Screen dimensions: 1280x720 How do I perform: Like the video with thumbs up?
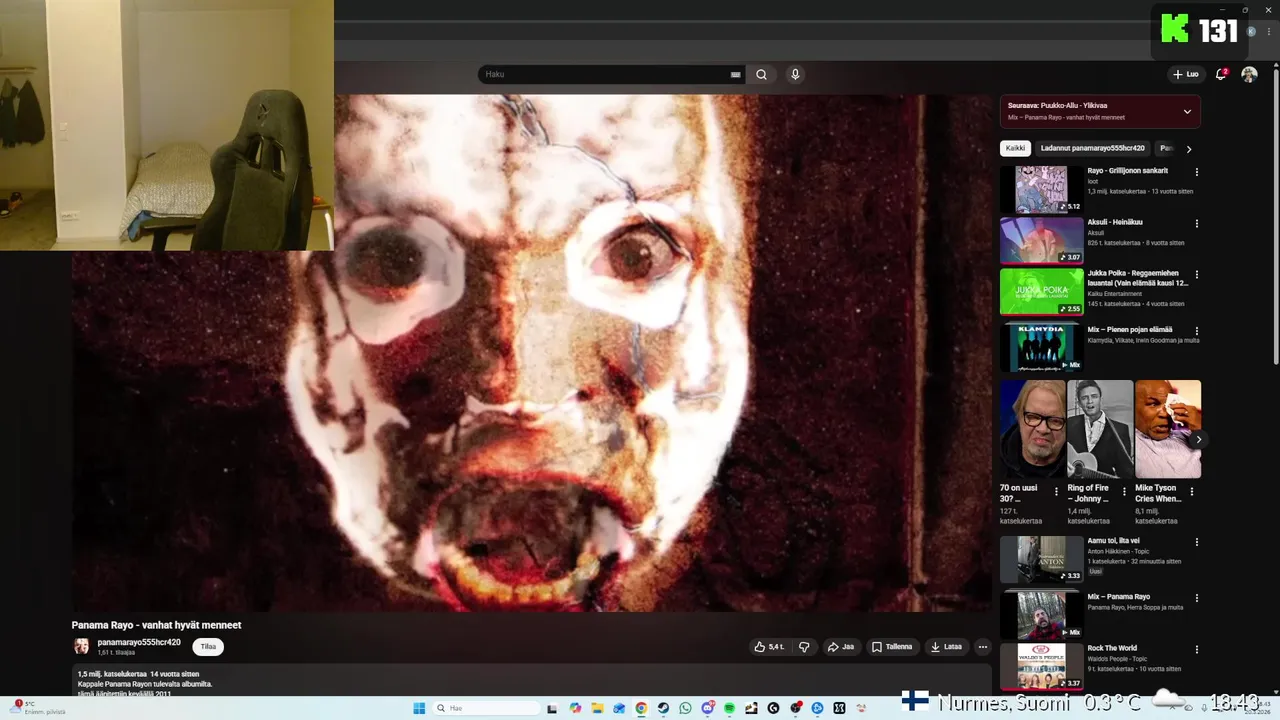click(769, 647)
